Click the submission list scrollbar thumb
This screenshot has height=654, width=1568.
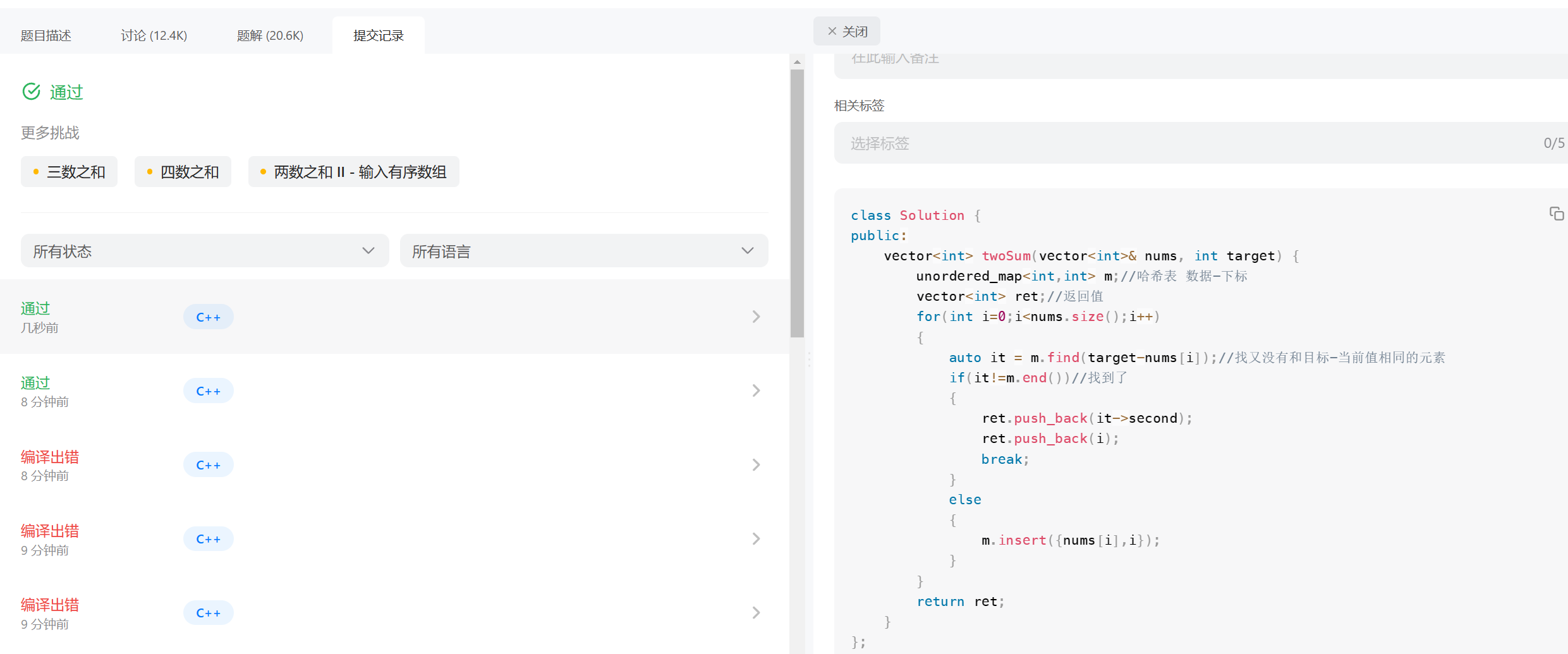(x=797, y=203)
